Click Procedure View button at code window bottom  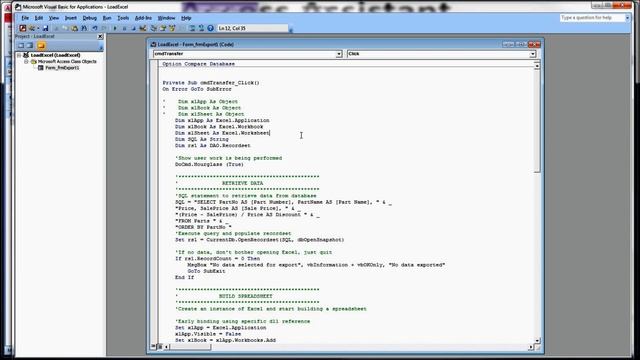point(153,347)
